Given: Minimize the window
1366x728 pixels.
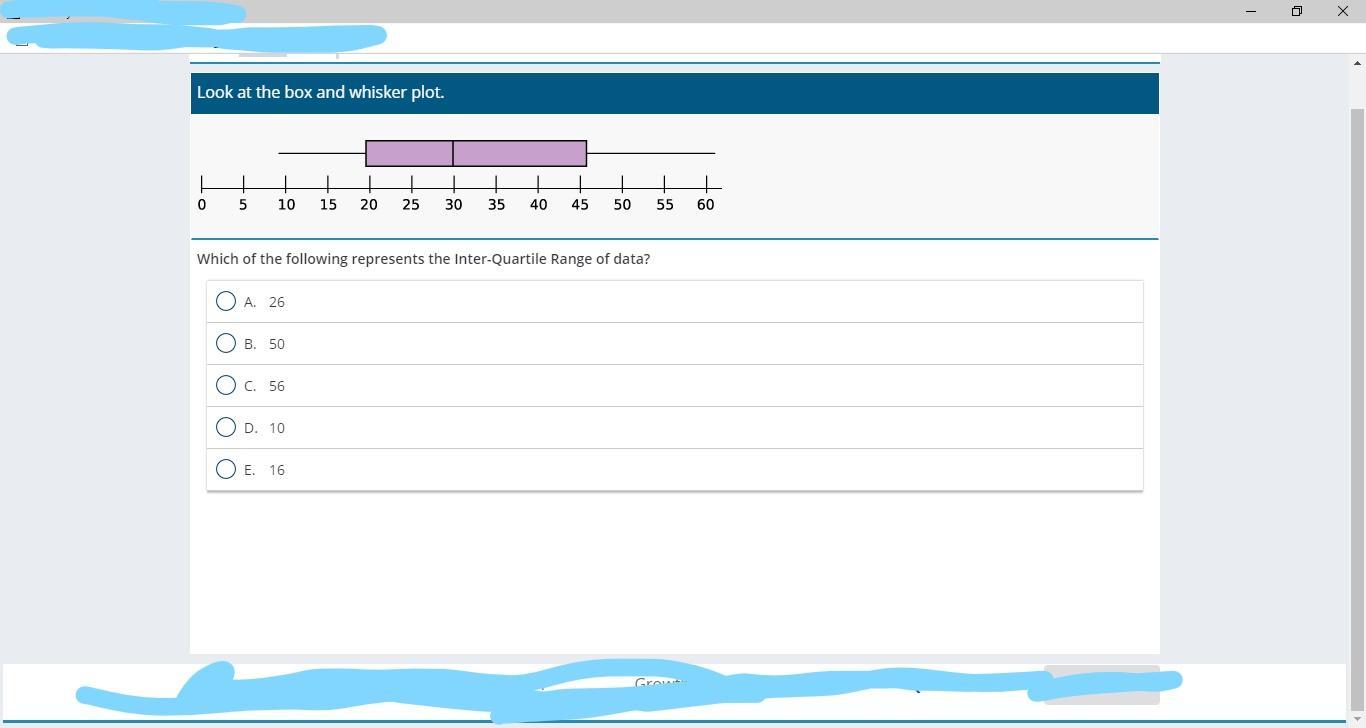Looking at the screenshot, I should coord(1250,11).
